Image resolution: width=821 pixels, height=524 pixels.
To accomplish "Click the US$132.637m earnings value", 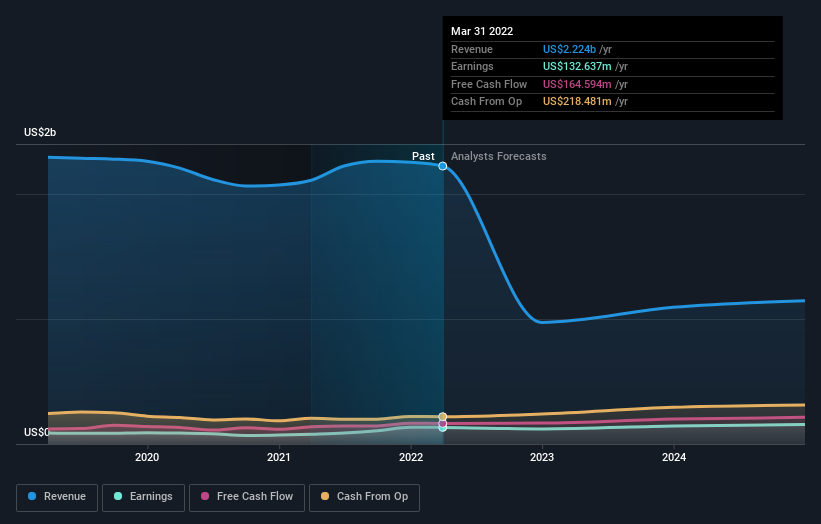I will tap(577, 66).
